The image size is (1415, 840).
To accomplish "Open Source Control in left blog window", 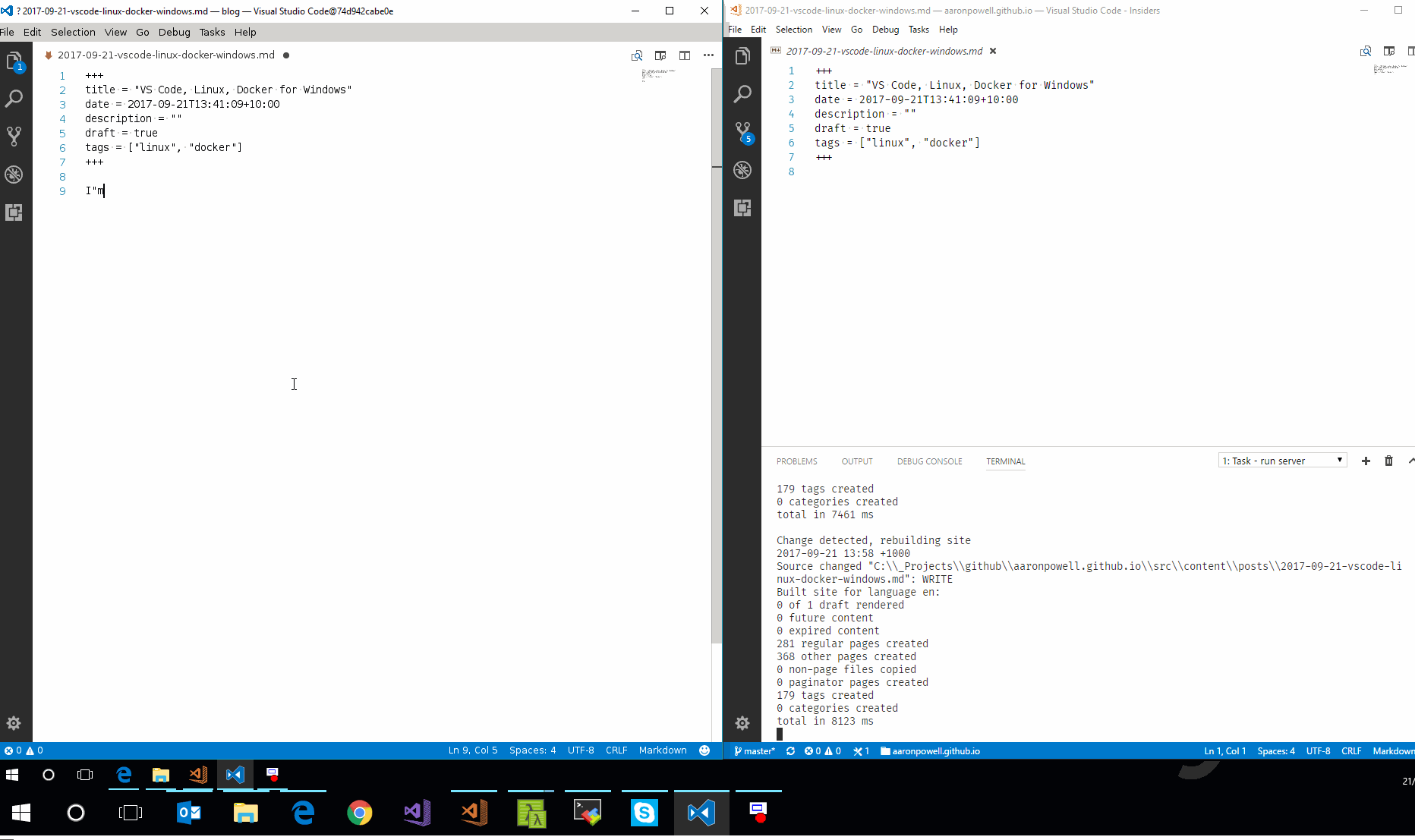I will pyautogui.click(x=14, y=137).
